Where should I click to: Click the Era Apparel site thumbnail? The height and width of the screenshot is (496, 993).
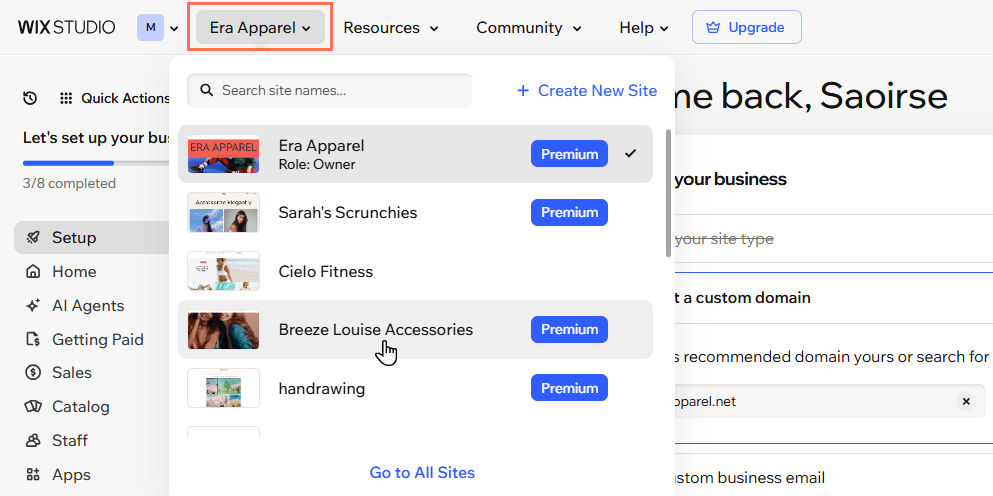click(x=224, y=154)
